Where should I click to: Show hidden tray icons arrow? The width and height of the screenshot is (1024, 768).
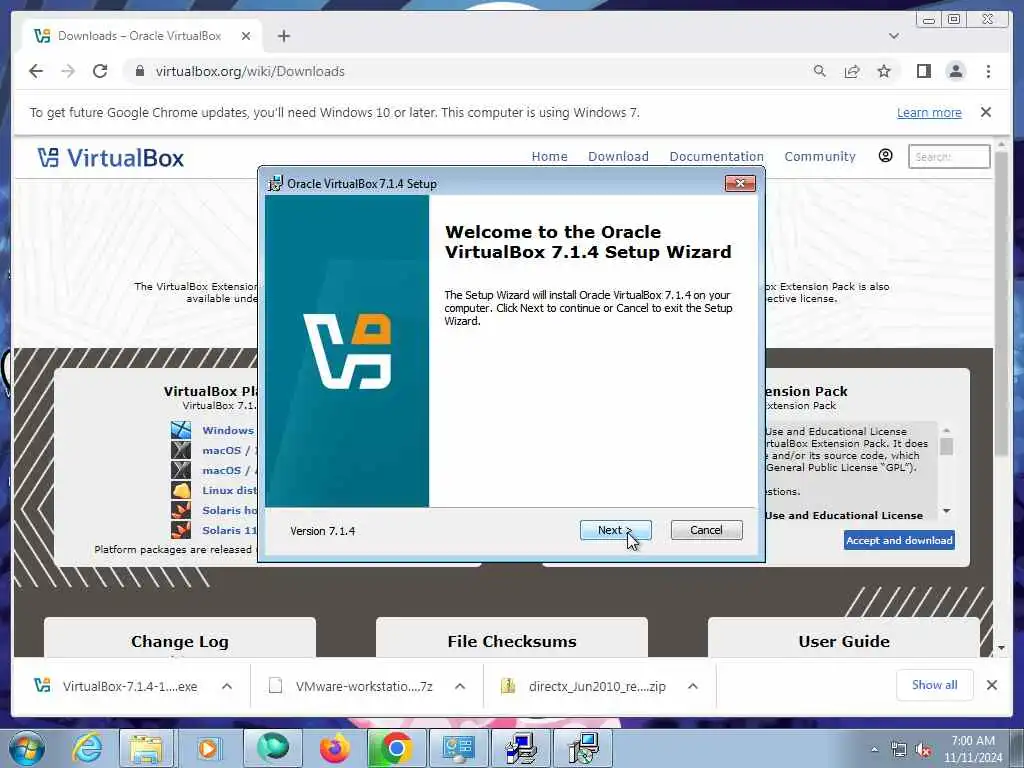coord(874,750)
